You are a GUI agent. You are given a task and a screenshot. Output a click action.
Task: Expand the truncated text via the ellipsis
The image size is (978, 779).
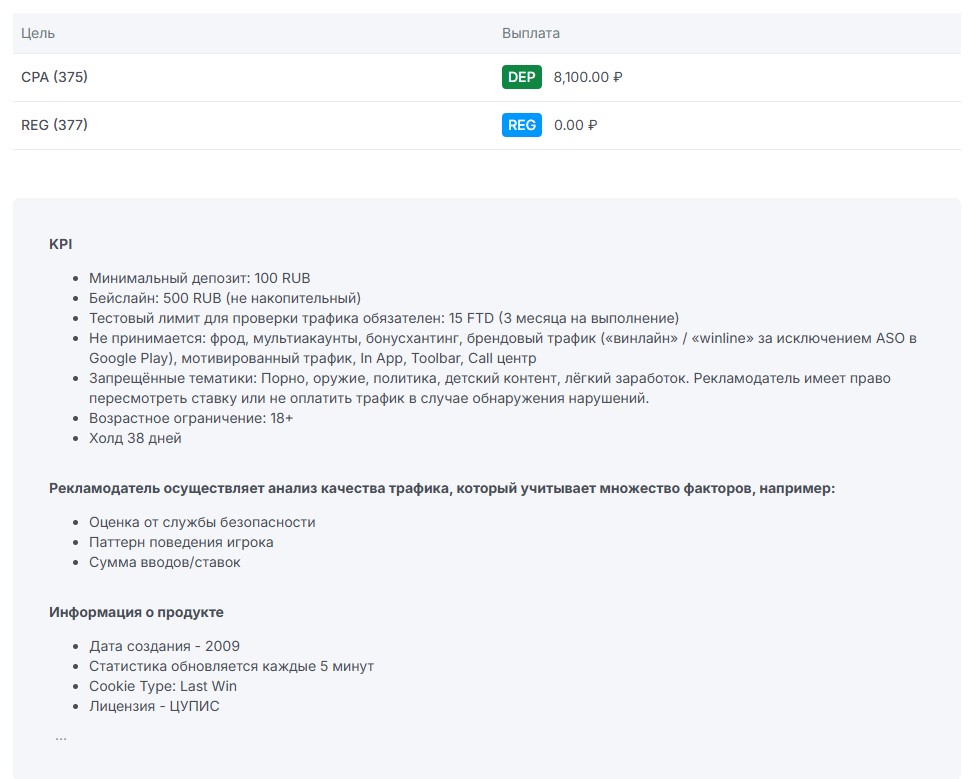[61, 737]
